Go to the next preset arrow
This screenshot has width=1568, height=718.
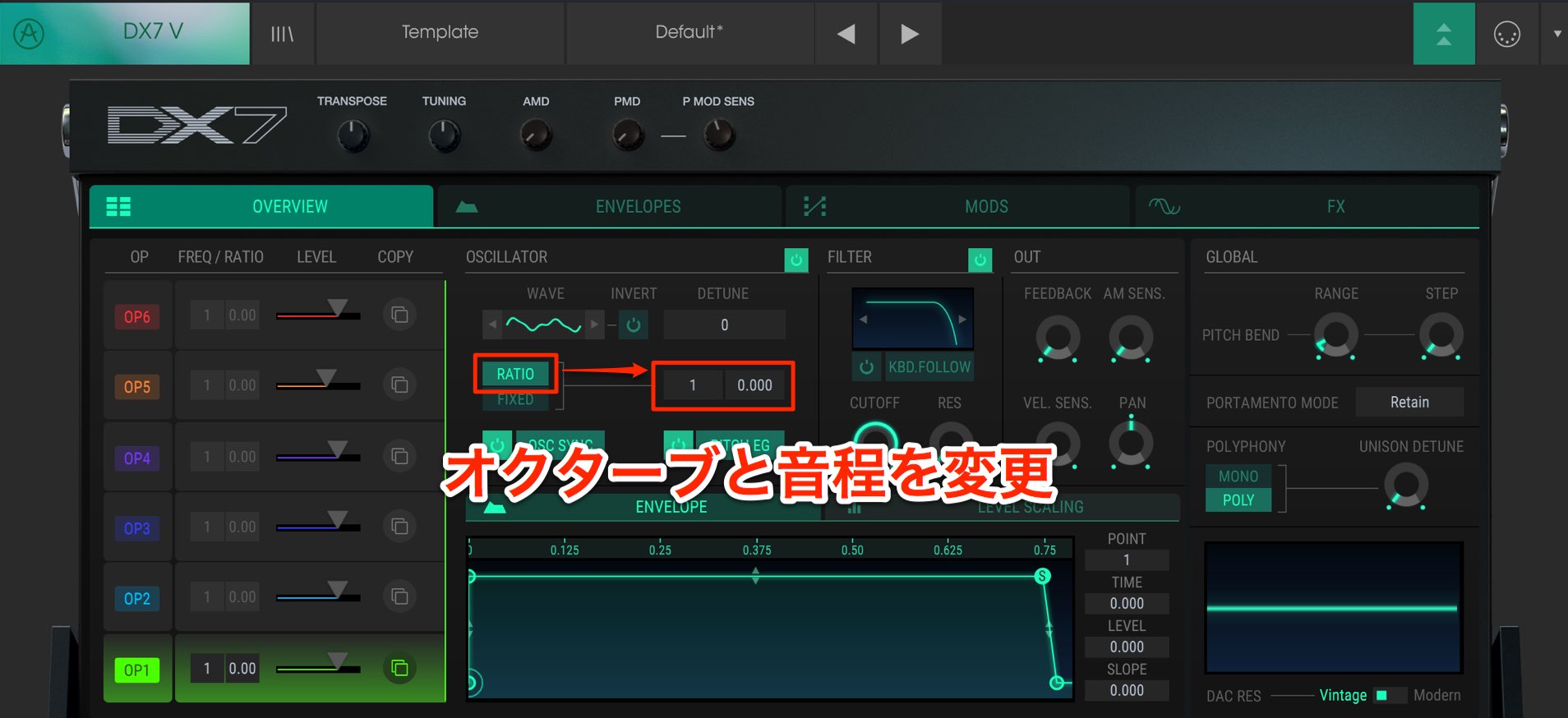pyautogui.click(x=910, y=34)
